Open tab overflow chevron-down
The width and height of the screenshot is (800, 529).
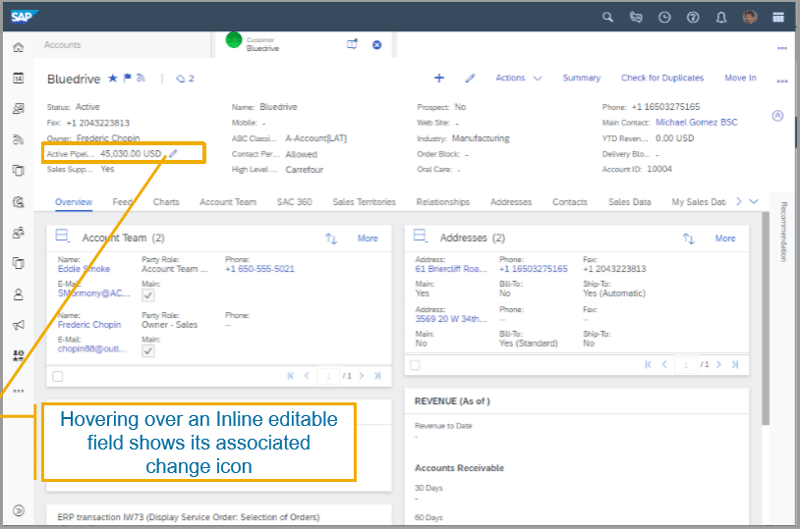754,201
